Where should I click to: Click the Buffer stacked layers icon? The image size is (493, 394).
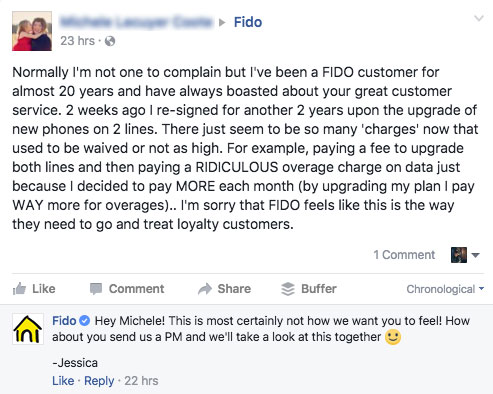point(288,289)
